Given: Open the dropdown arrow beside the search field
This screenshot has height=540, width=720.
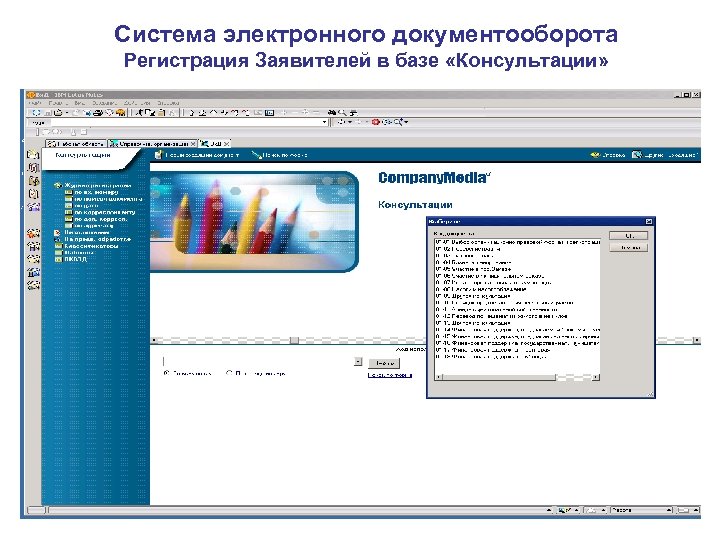Looking at the screenshot, I should coord(358,362).
